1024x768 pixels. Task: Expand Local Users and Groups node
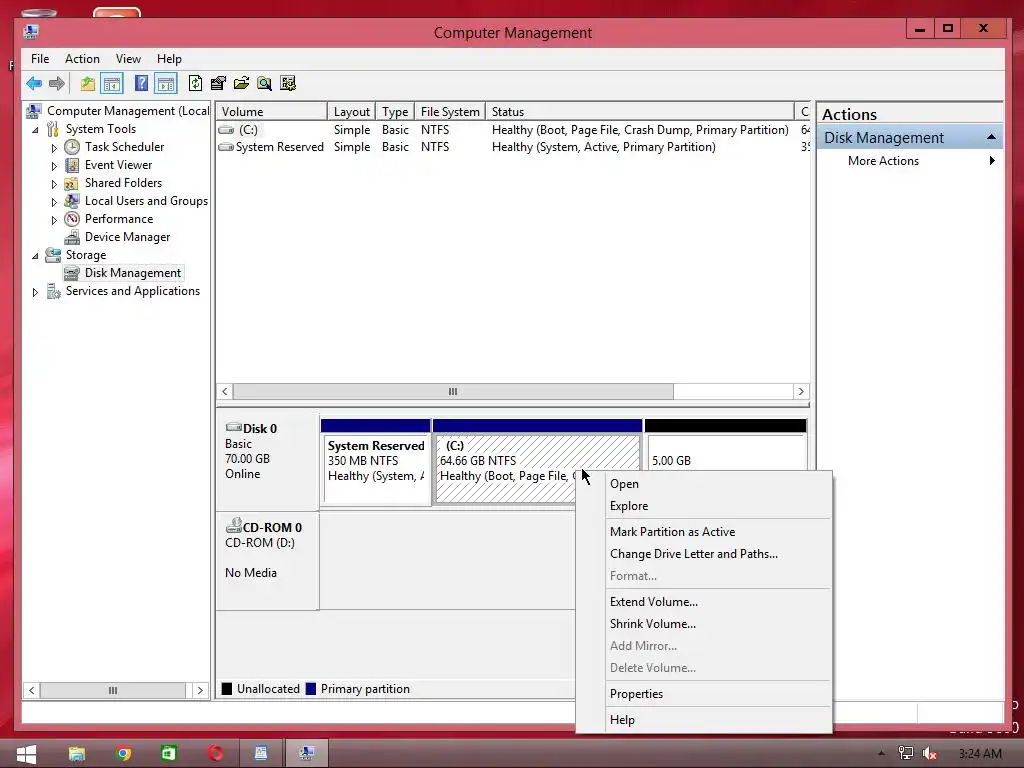[x=54, y=202]
